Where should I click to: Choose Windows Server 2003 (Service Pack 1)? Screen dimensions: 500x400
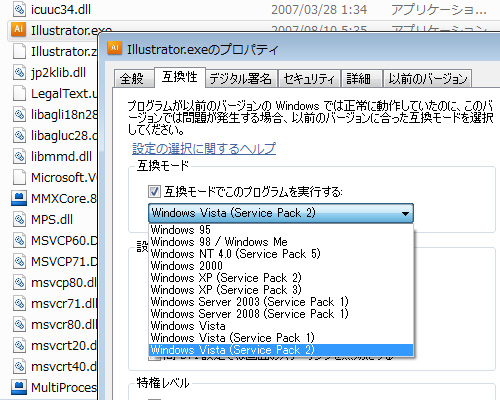pyautogui.click(x=281, y=302)
